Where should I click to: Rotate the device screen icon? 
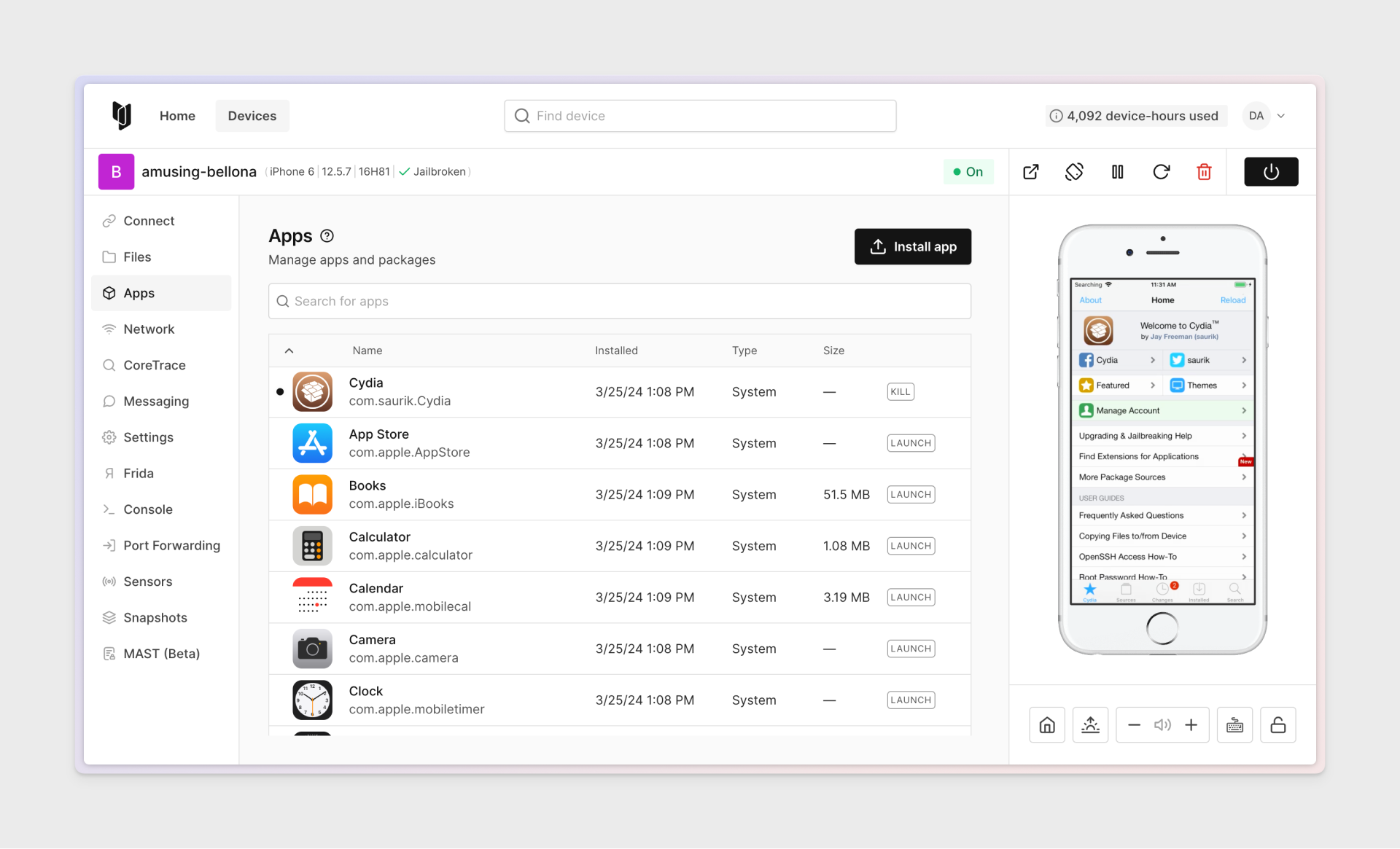point(1074,172)
